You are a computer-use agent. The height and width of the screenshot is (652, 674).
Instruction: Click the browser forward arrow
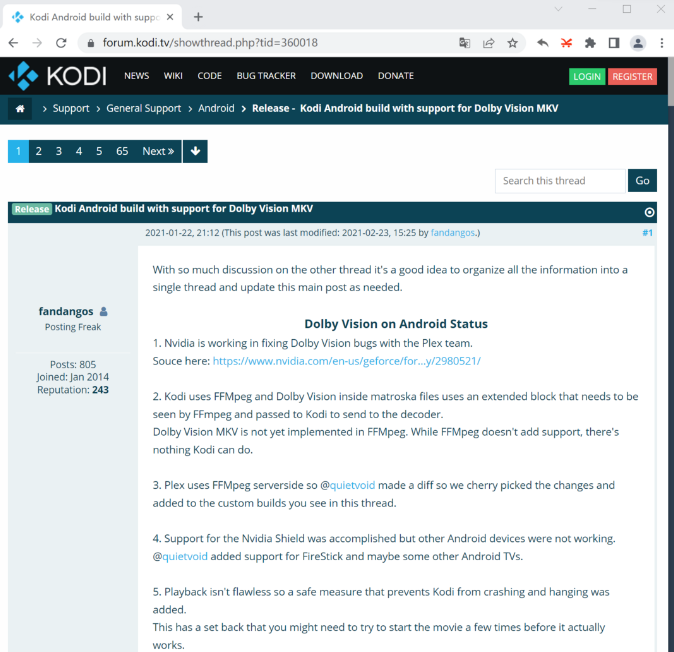[37, 43]
